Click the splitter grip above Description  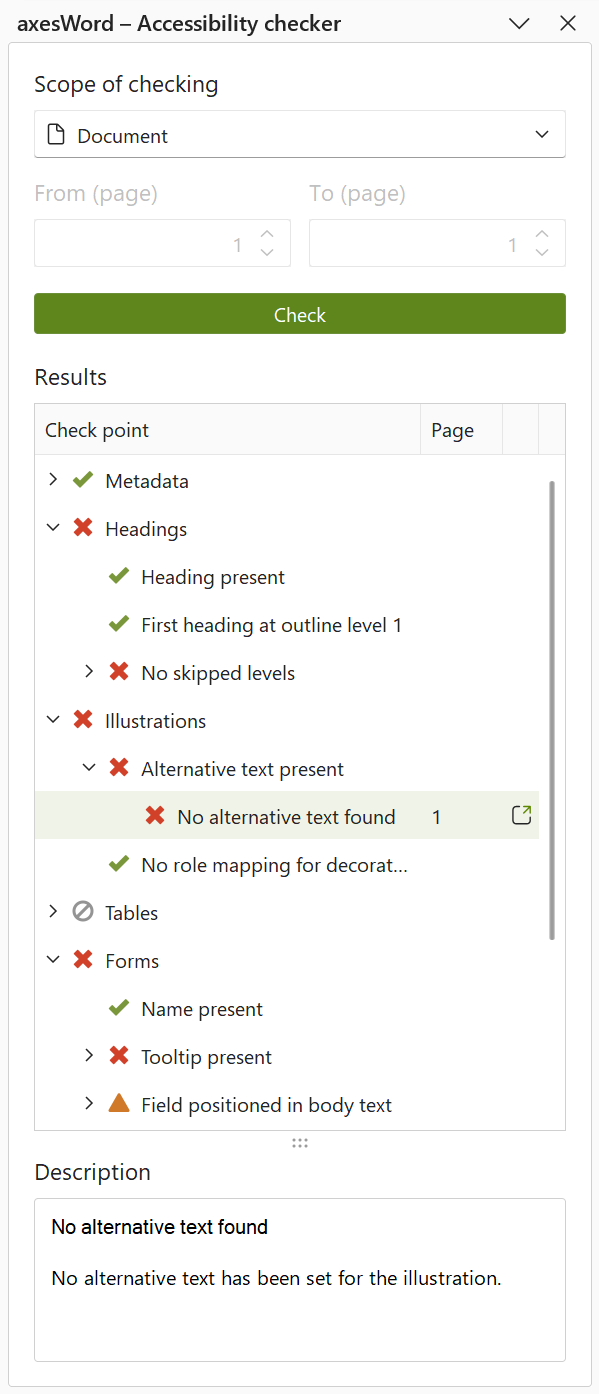point(300,1143)
